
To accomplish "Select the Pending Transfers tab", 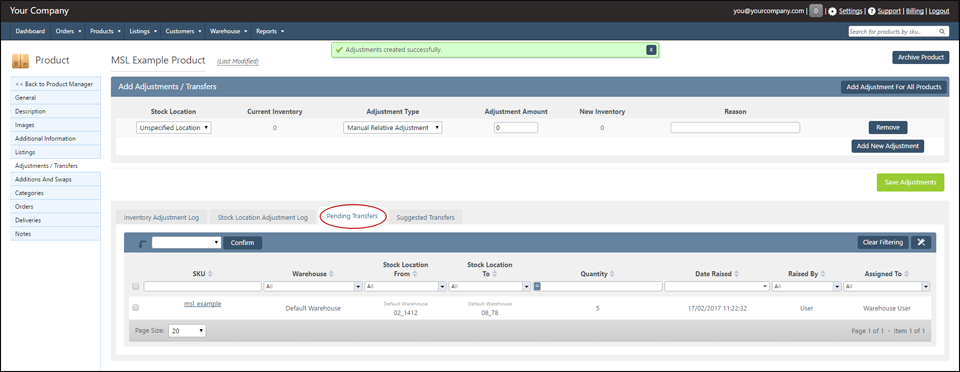I will tap(352, 217).
